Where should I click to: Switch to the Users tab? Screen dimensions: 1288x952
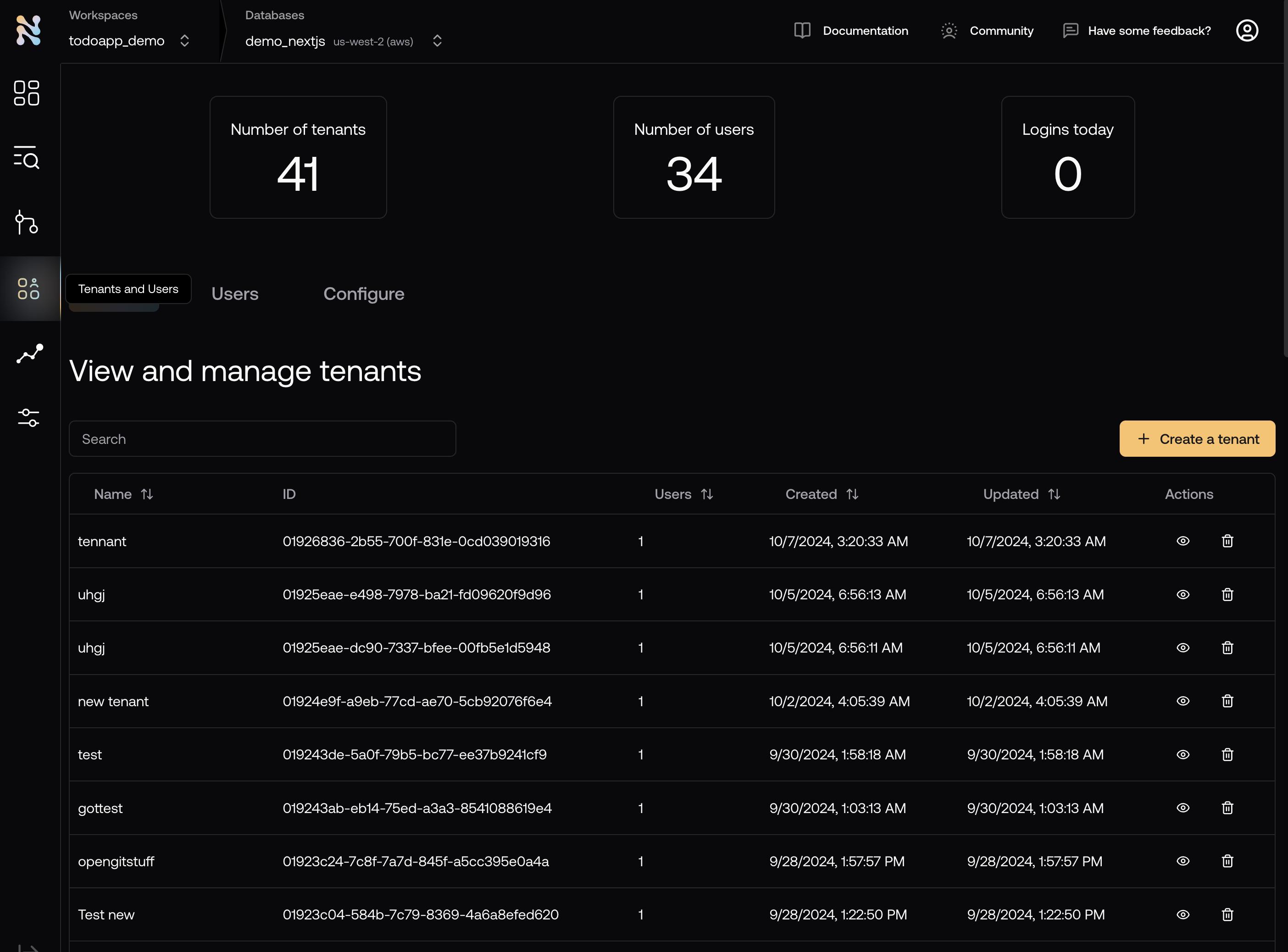[x=234, y=294]
